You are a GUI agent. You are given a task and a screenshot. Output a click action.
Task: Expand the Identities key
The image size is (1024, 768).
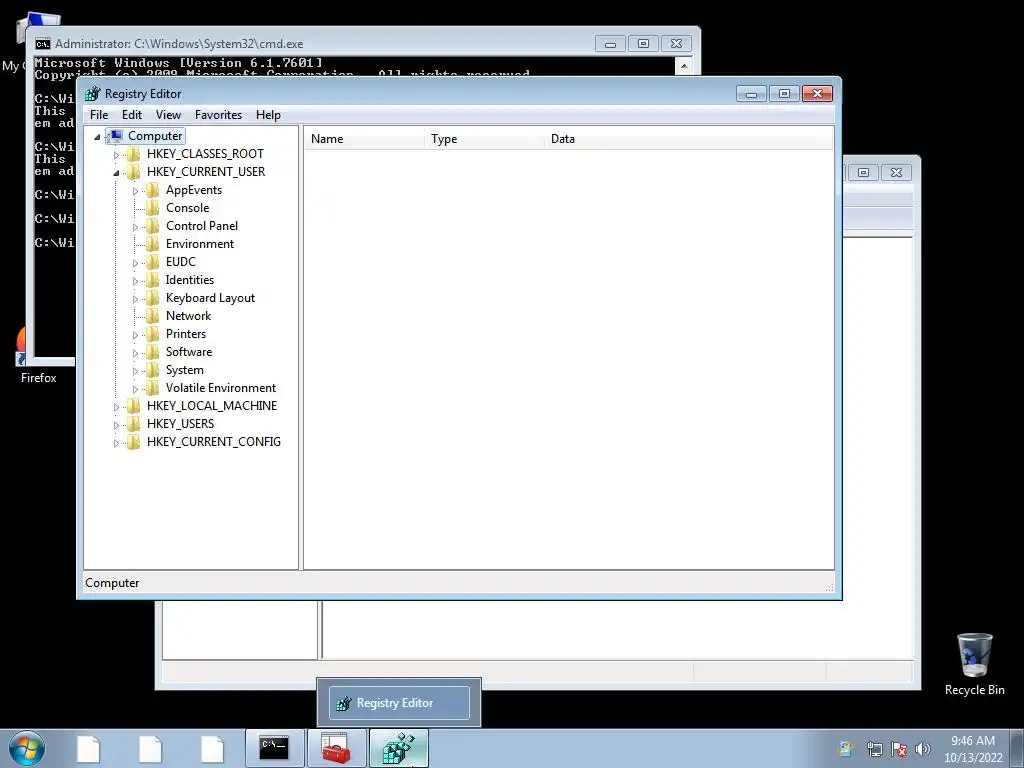pos(135,281)
